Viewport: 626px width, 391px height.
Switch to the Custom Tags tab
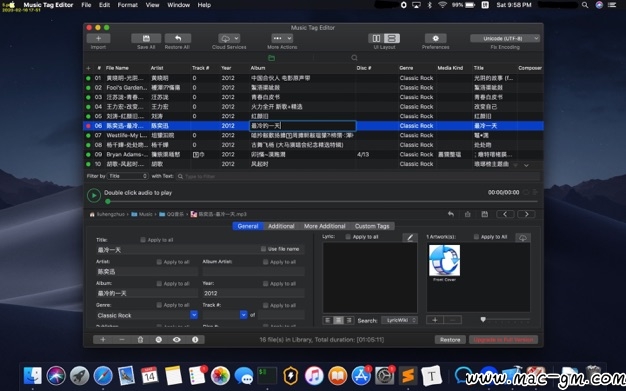tap(372, 226)
